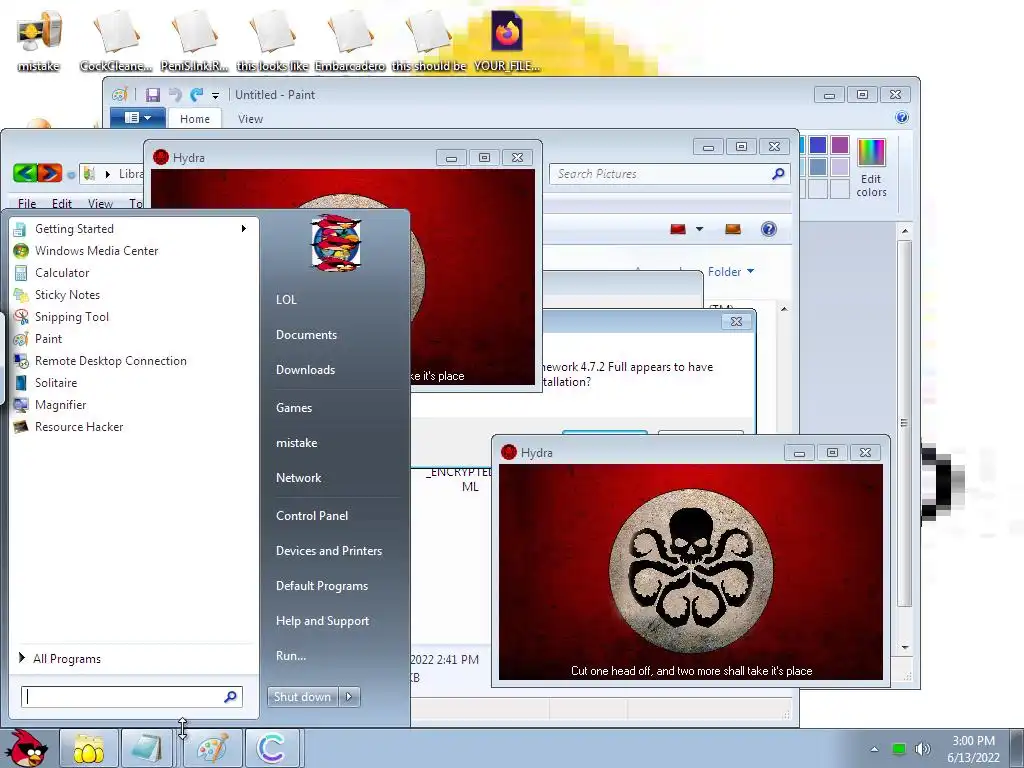Click the Shut down button
Screen dimensions: 1024x768
point(302,697)
